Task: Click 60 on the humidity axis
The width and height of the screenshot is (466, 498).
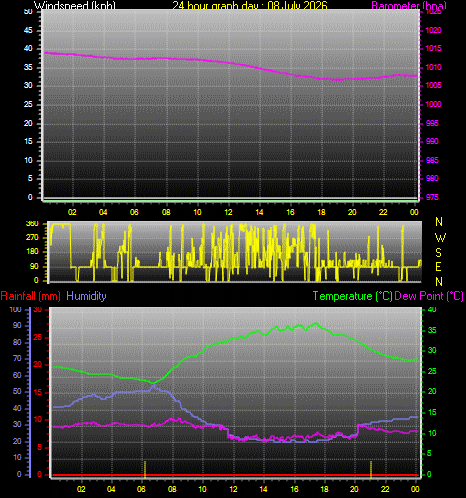Action: click(x=17, y=375)
